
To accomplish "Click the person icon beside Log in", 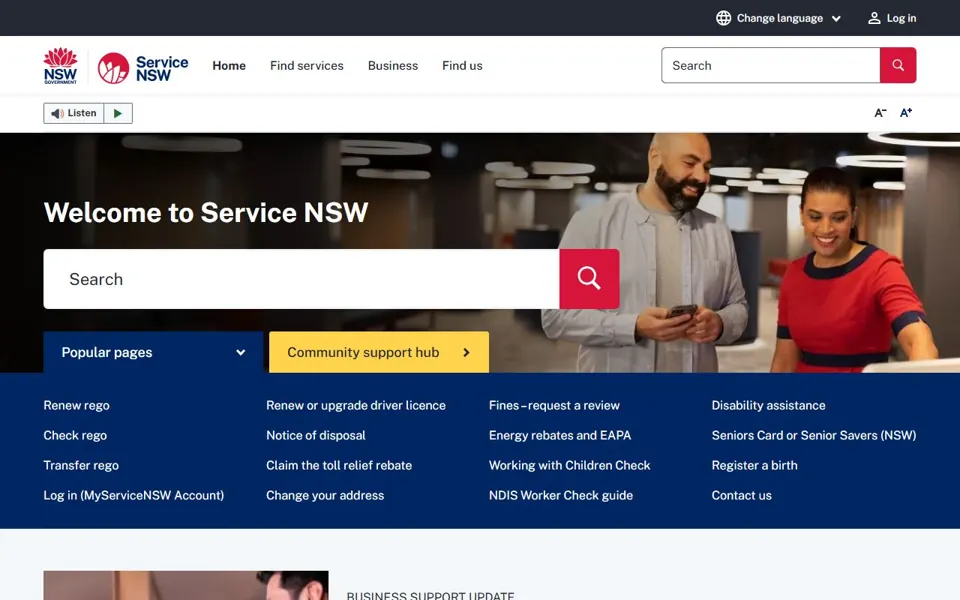I will coord(874,18).
